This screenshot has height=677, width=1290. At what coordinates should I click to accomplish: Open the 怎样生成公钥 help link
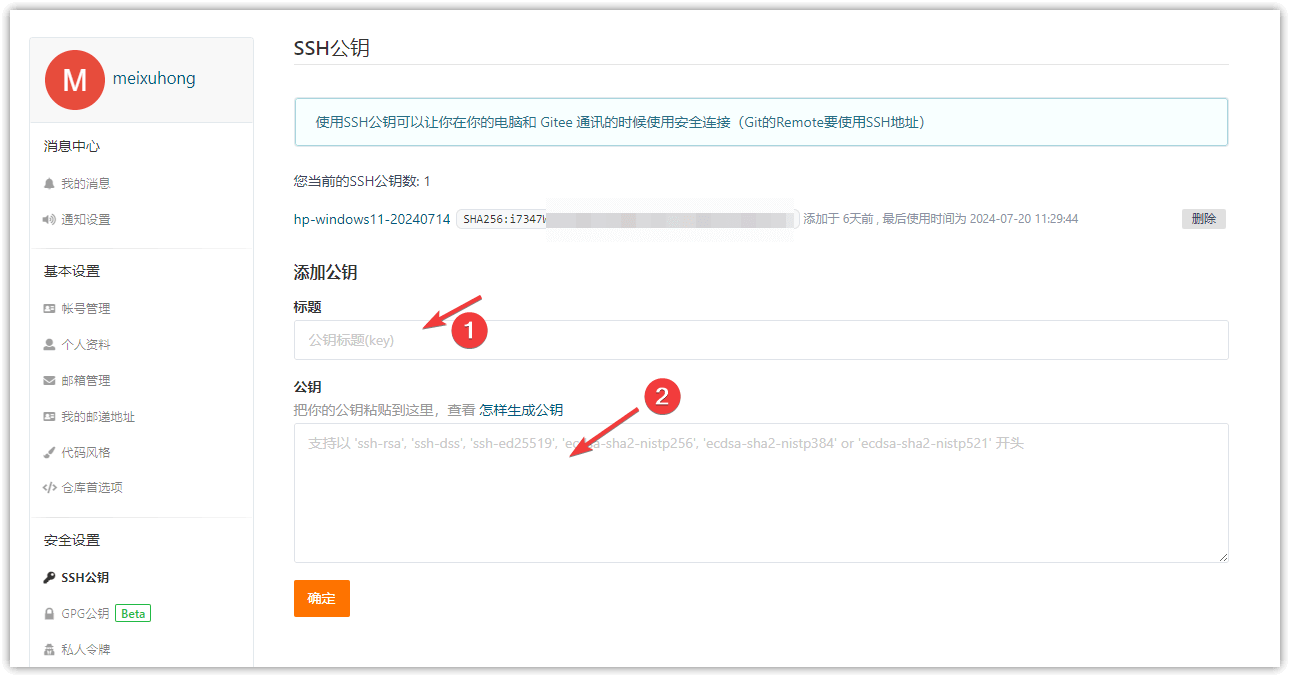[x=521, y=410]
